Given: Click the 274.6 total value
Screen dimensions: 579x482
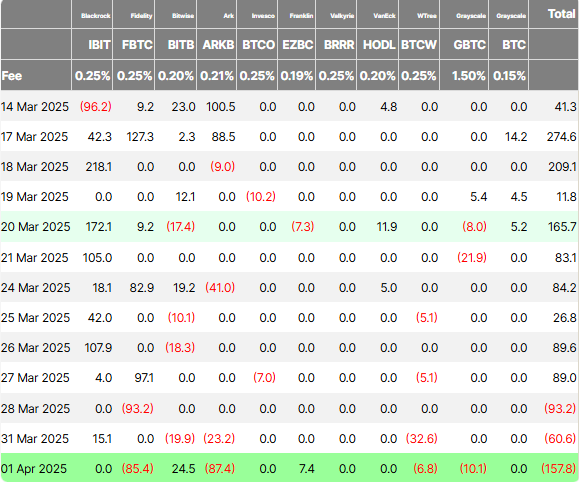Looking at the screenshot, I should pyautogui.click(x=561, y=137).
